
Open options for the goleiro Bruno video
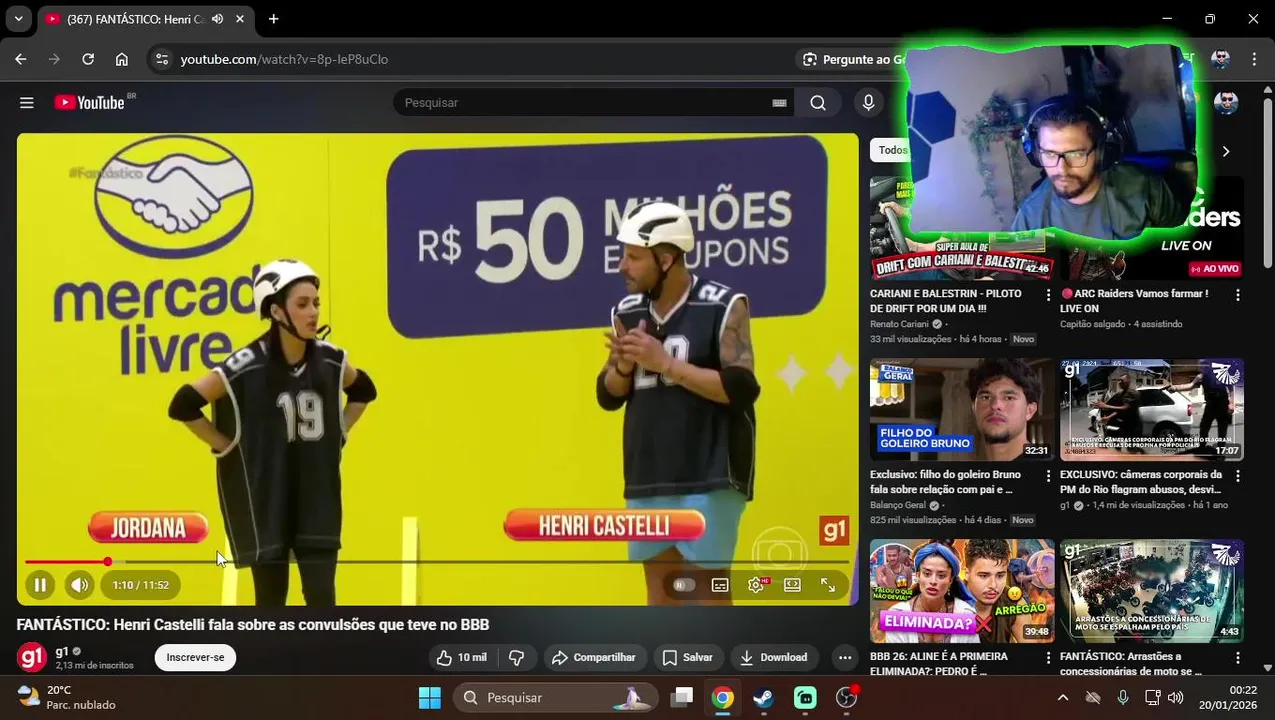[x=1048, y=476]
